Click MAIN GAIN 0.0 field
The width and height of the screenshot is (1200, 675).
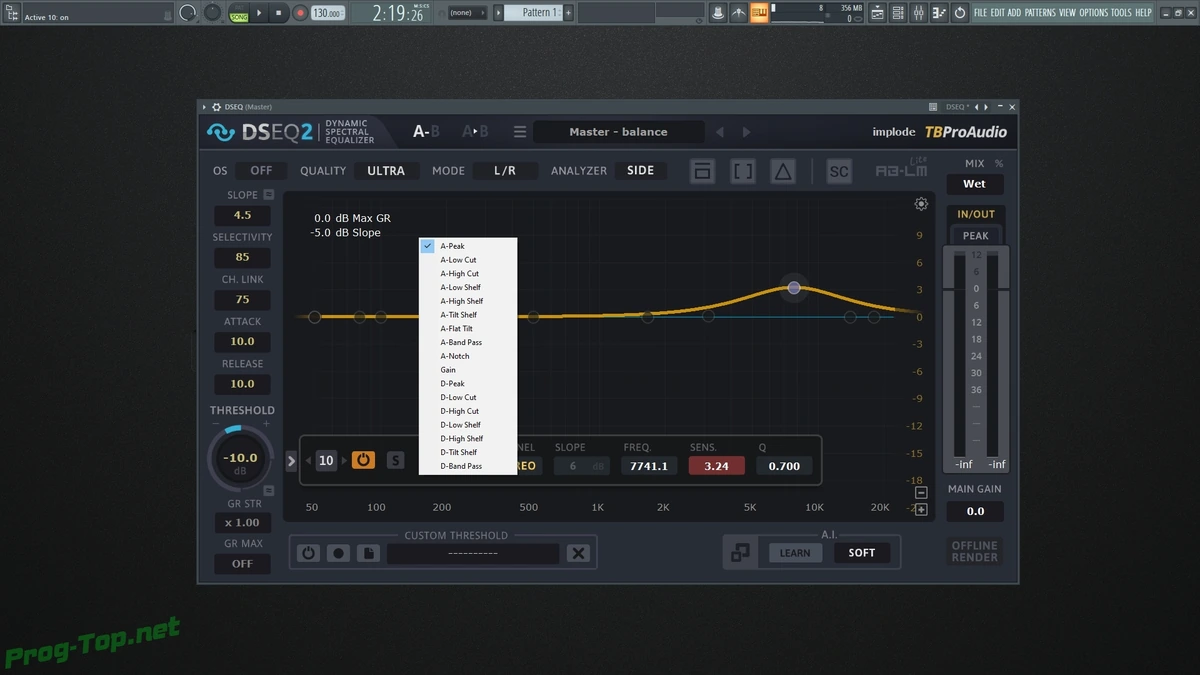click(975, 511)
